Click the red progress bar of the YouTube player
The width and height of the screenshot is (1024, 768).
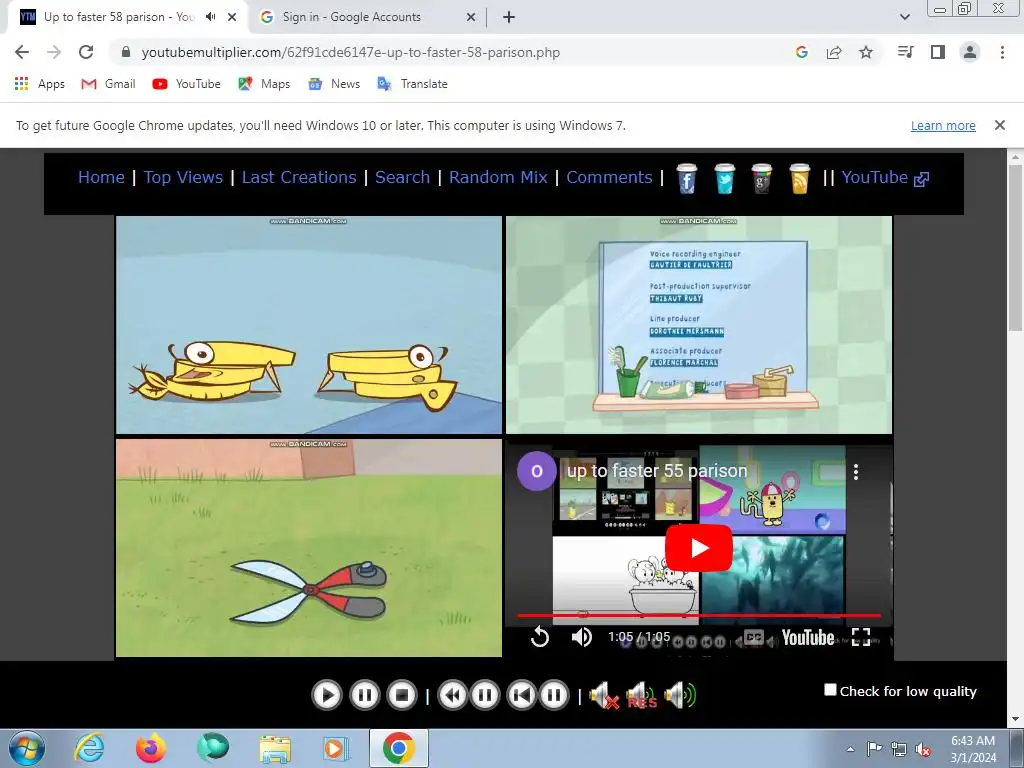(699, 615)
